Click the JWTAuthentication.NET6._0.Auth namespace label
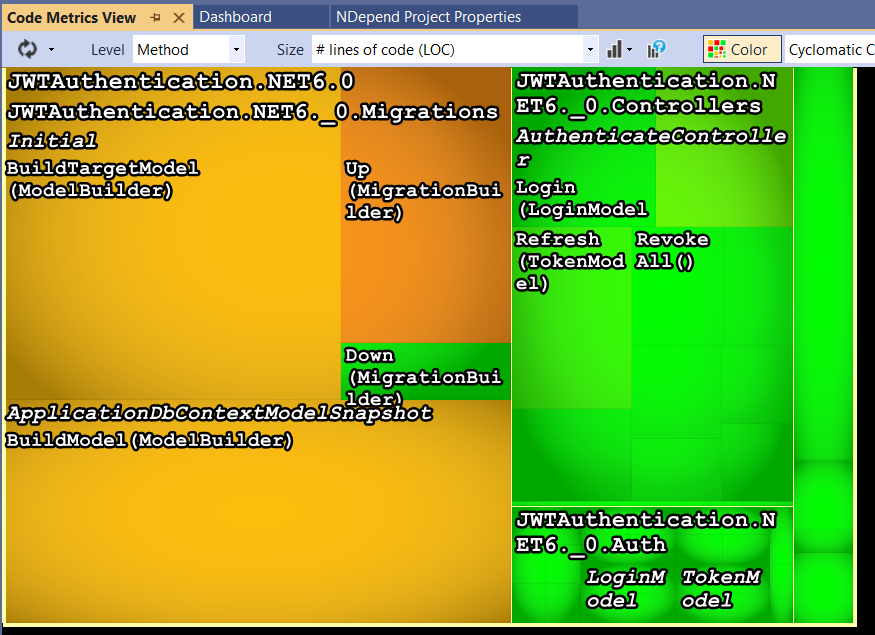 click(x=646, y=532)
